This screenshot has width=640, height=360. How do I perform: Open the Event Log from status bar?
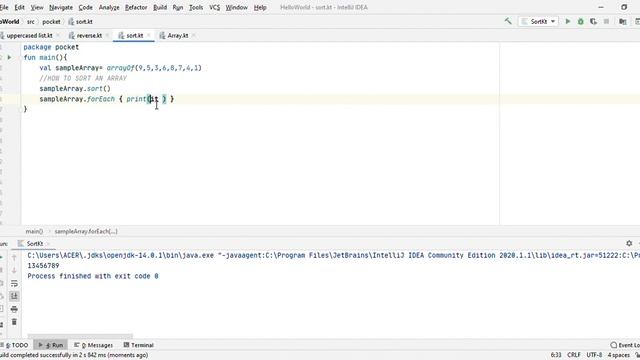pyautogui.click(x=625, y=345)
